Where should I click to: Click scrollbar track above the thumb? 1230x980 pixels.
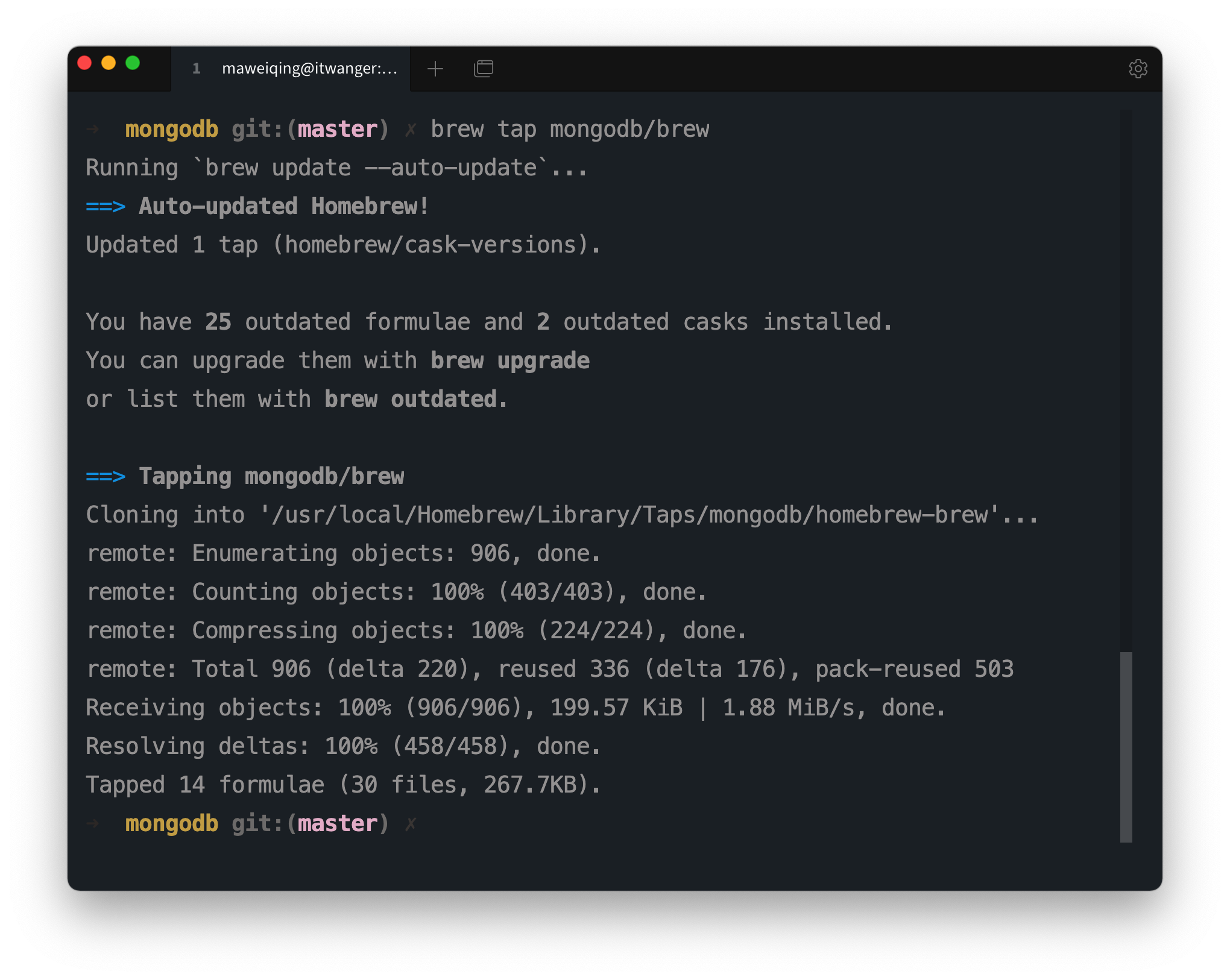click(x=1126, y=380)
